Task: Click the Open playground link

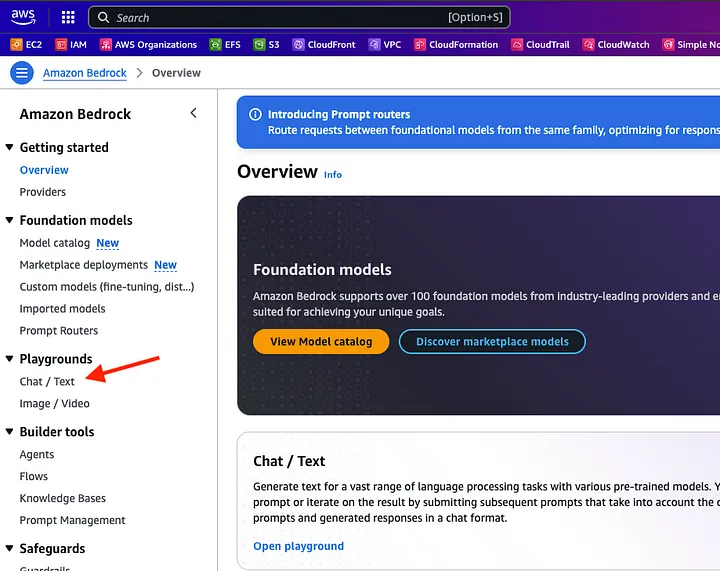Action: point(298,546)
